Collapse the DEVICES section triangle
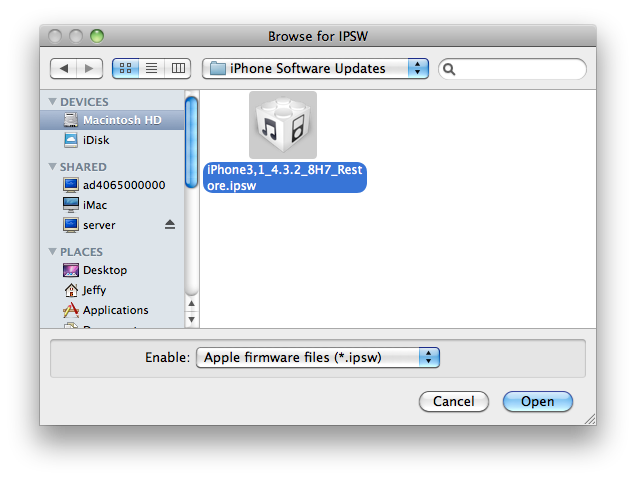Viewport: 636px width, 480px height. pyautogui.click(x=52, y=101)
